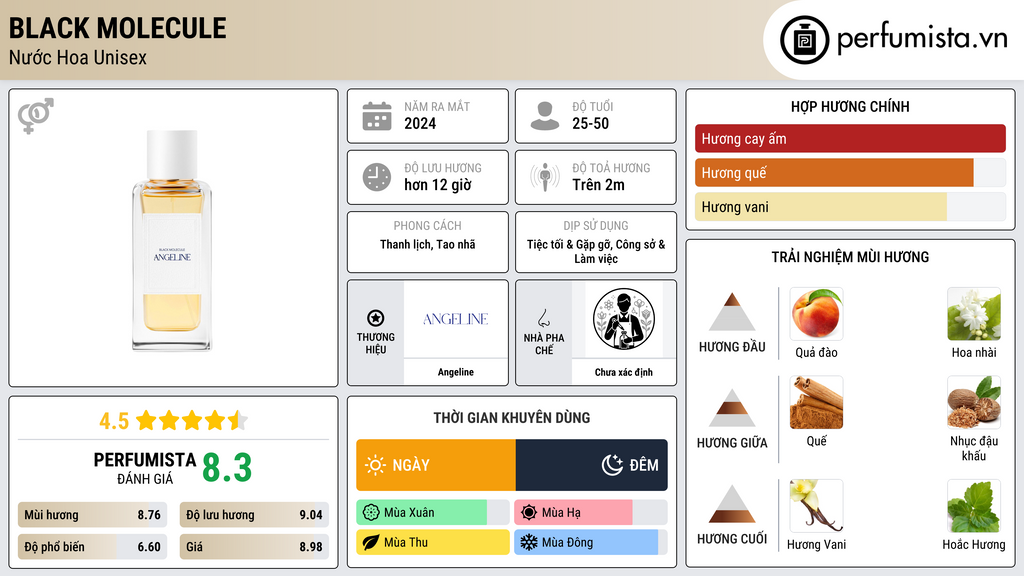
Task: Click the flower icon for Mùa Xuân
Action: coord(371,513)
